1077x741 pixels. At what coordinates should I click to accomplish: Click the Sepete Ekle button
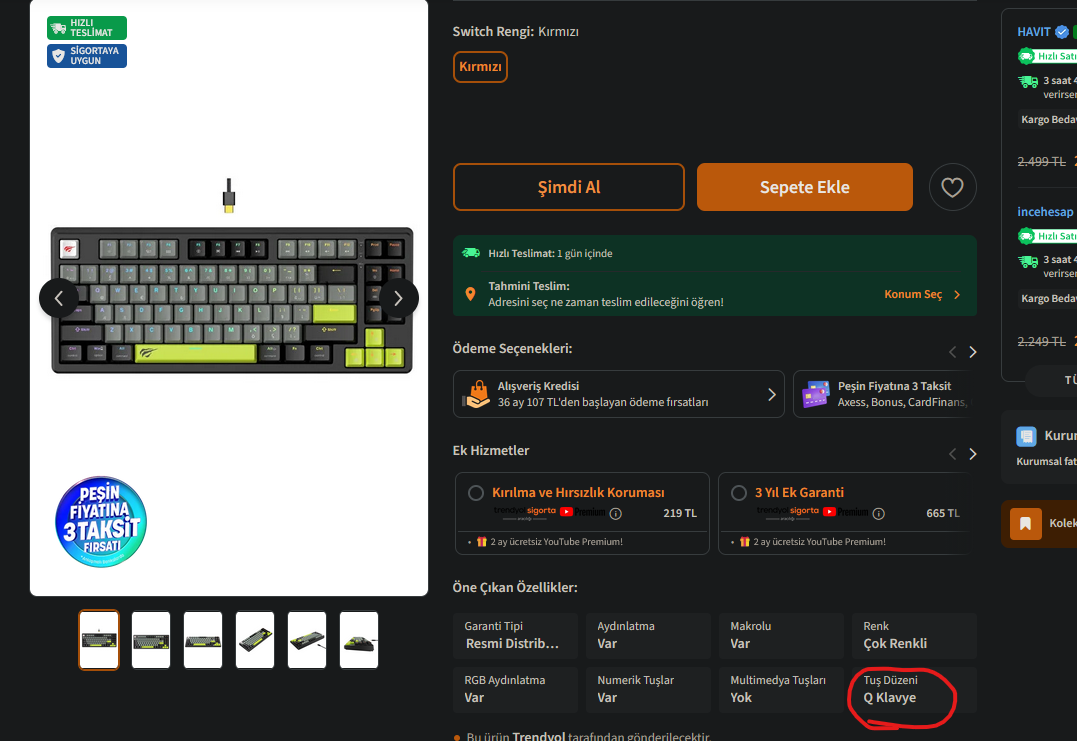pyautogui.click(x=804, y=187)
